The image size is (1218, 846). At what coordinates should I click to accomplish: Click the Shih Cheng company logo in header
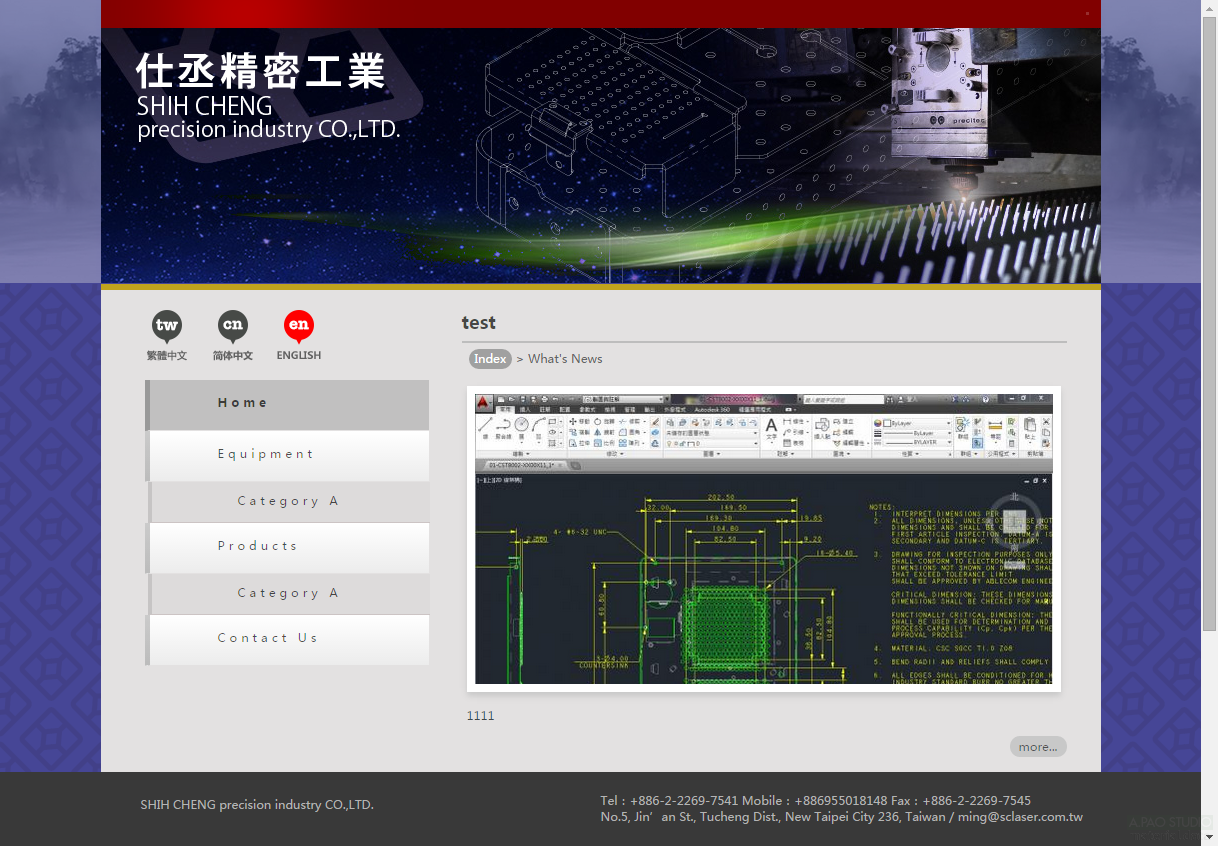click(x=267, y=96)
